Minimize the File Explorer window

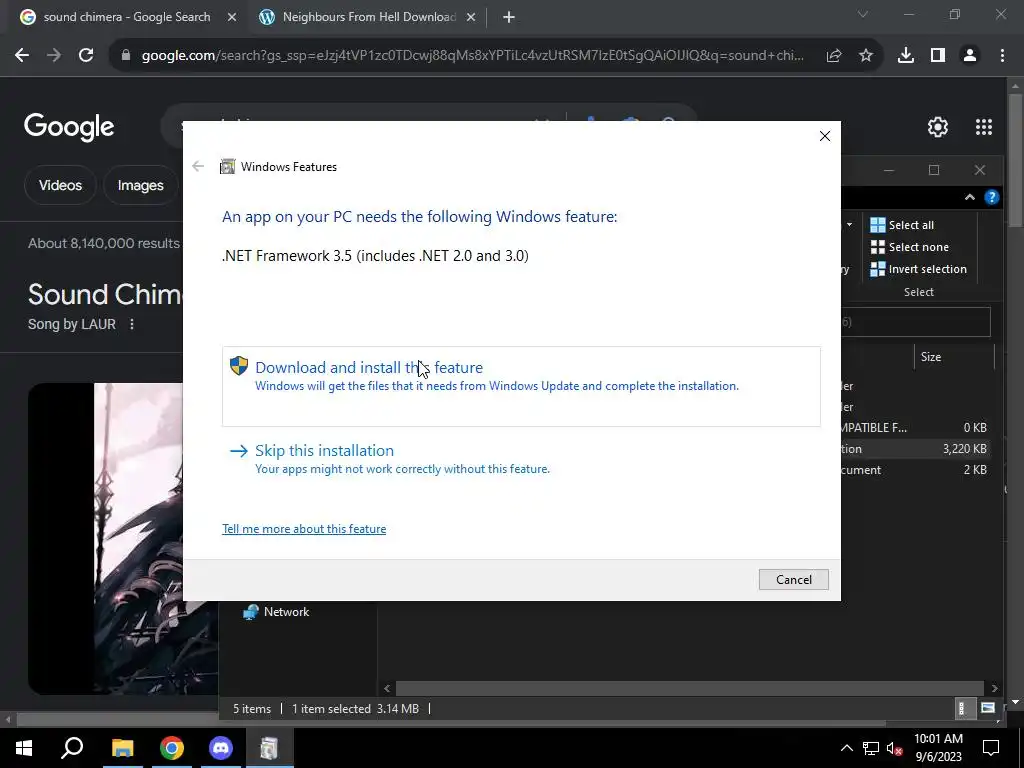[889, 170]
